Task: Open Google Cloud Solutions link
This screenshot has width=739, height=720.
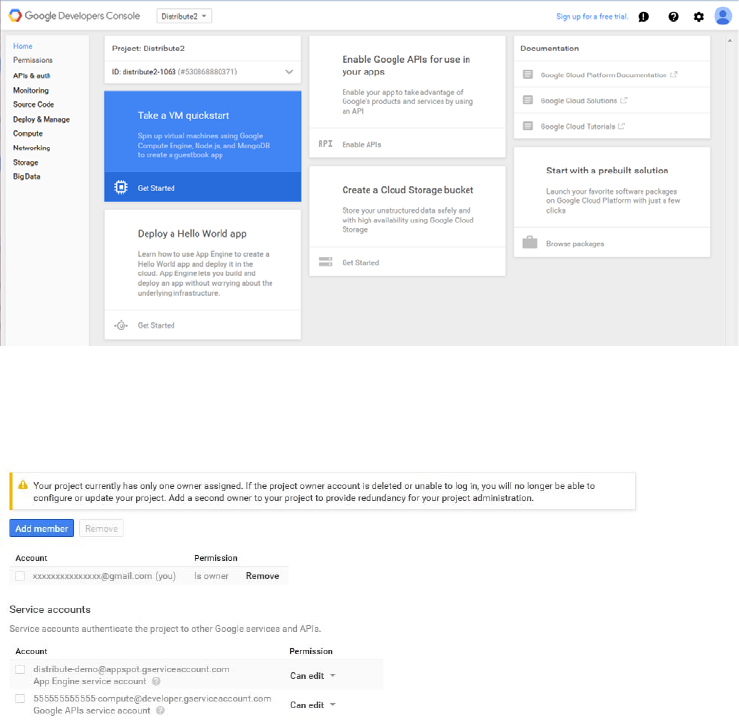Action: [578, 100]
